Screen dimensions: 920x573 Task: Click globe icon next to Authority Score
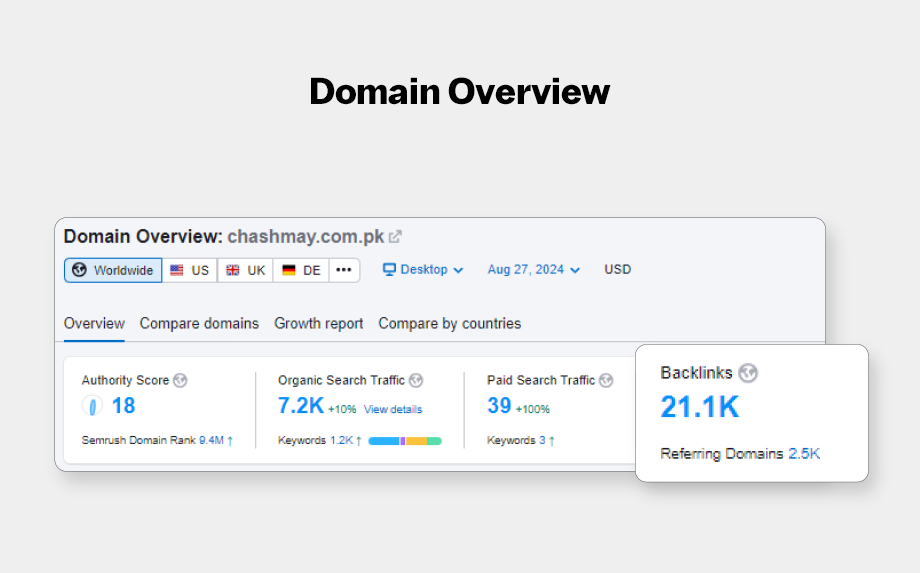coord(180,380)
